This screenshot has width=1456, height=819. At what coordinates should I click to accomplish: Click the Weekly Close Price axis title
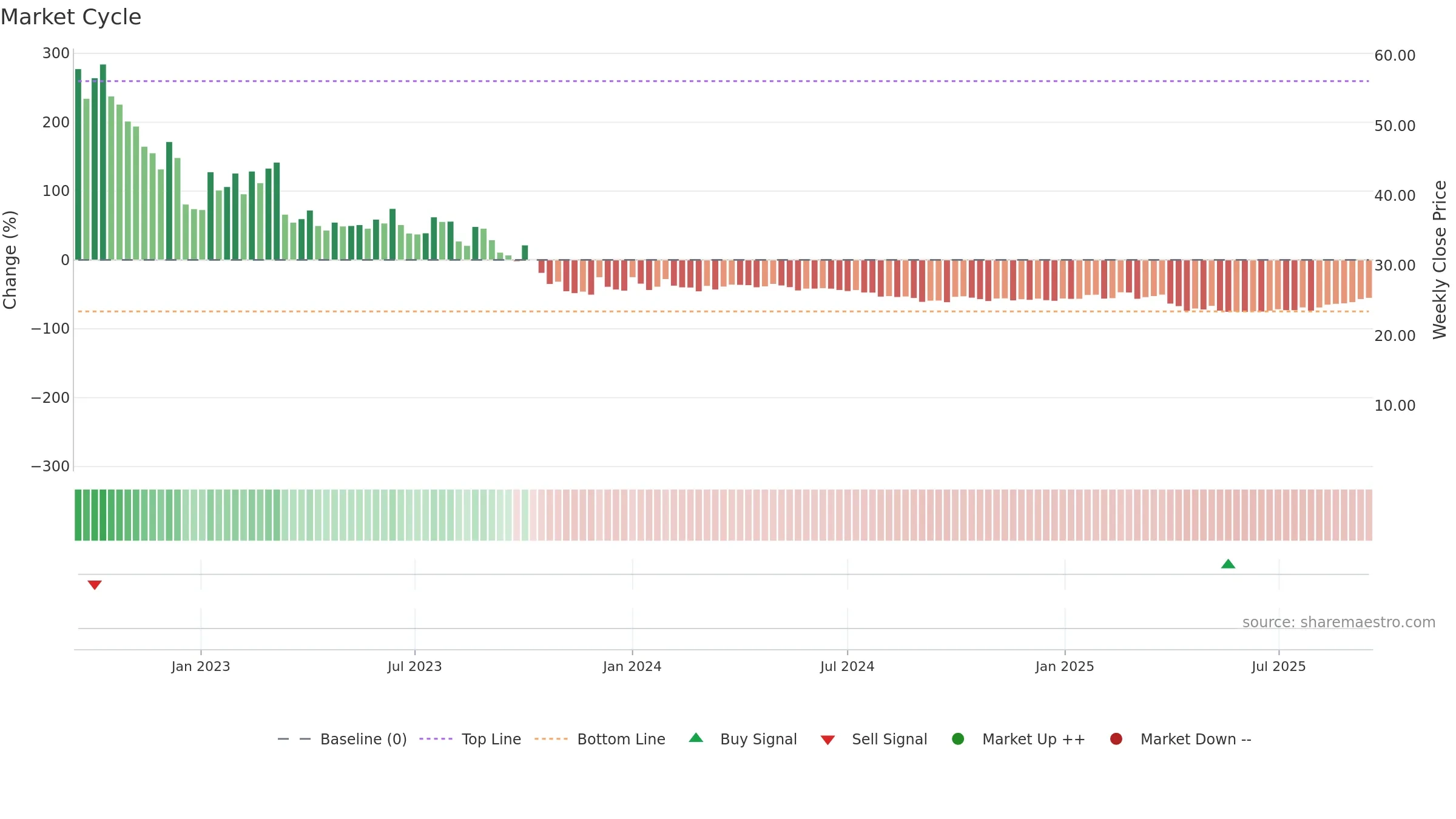1440,260
